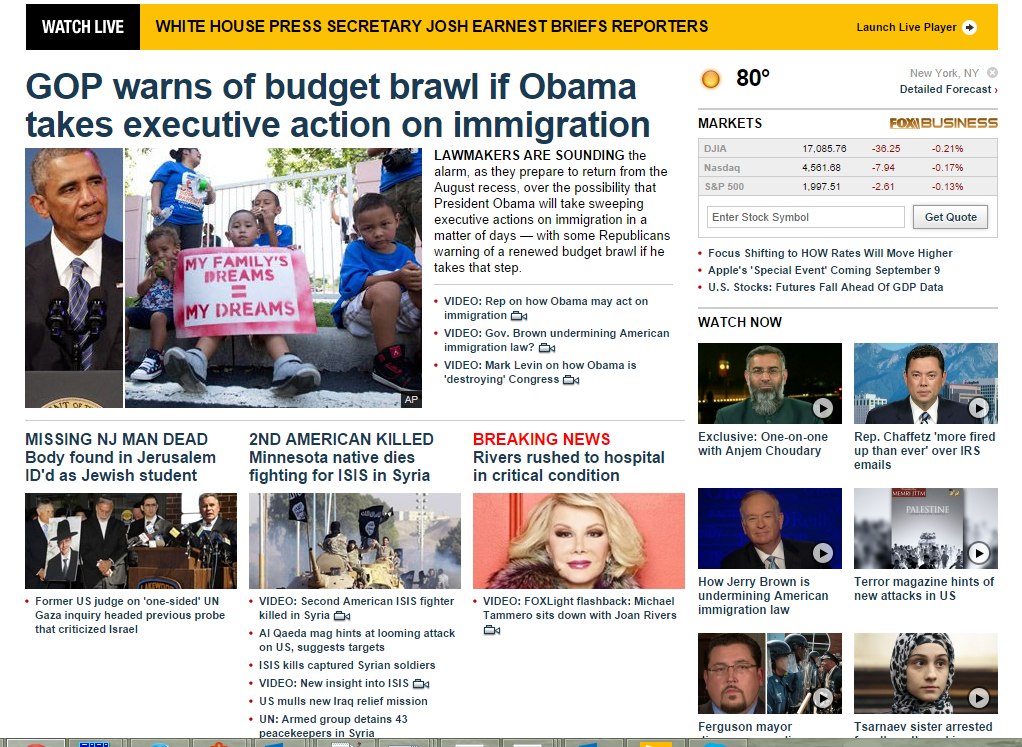
Task: Click the sun weather icon
Action: pos(710,80)
